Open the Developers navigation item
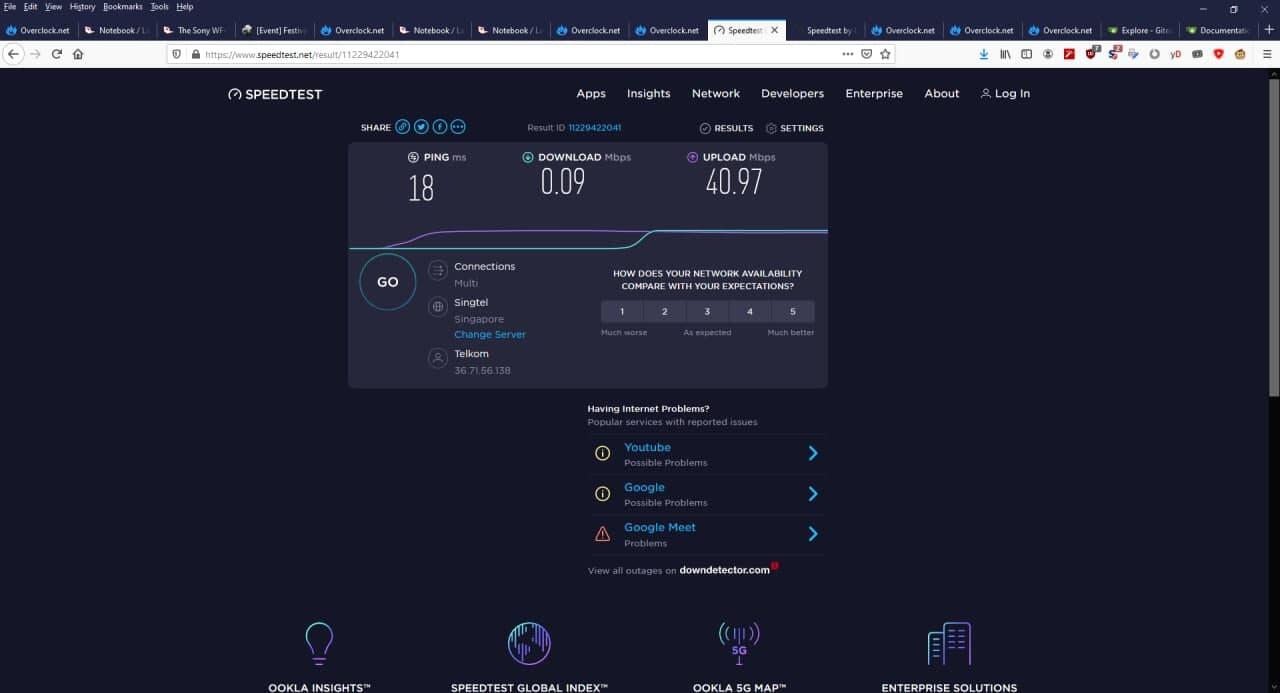Viewport: 1280px width, 693px height. (792, 94)
